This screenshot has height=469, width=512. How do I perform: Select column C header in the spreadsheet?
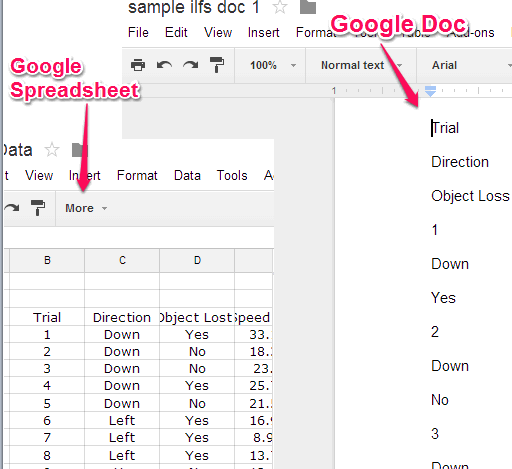[122, 260]
